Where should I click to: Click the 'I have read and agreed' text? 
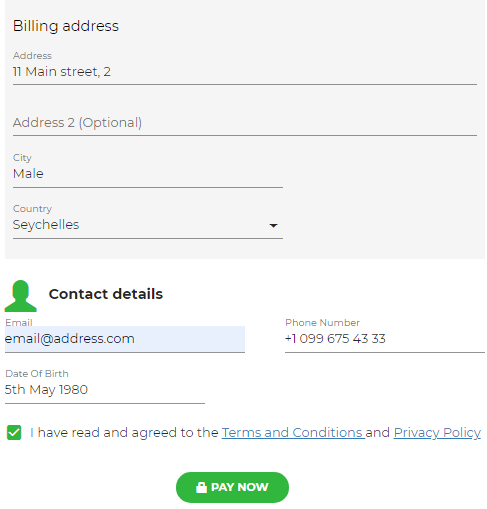124,432
